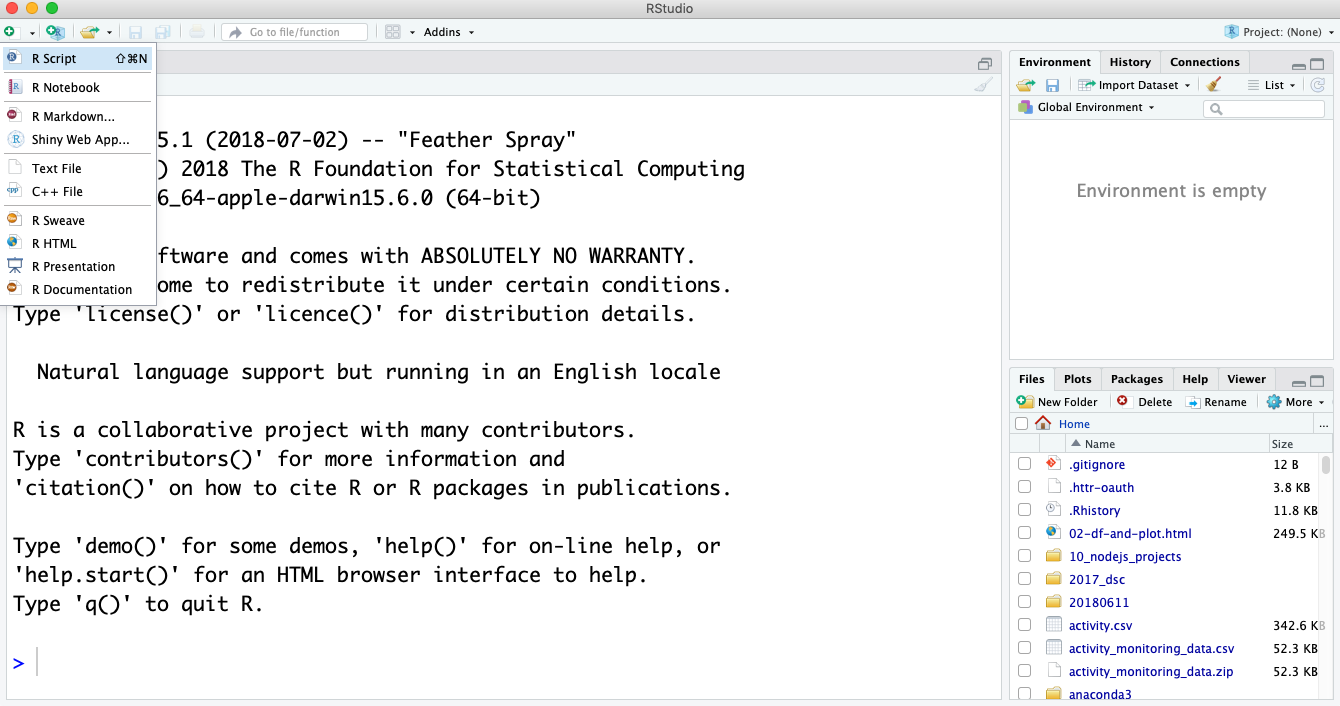The height and width of the screenshot is (706, 1340).
Task: Click the workspace panes grid icon
Action: tap(393, 32)
